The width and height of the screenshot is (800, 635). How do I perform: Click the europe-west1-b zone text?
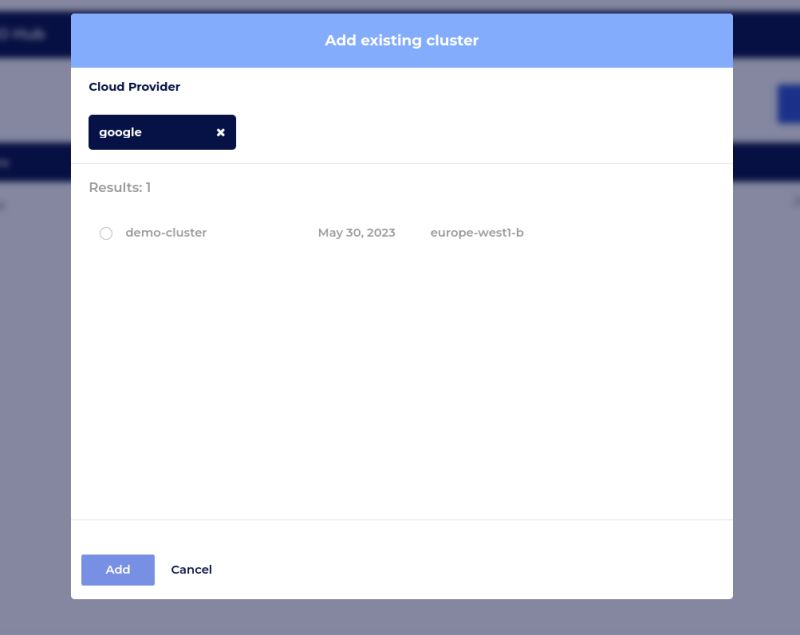(476, 232)
